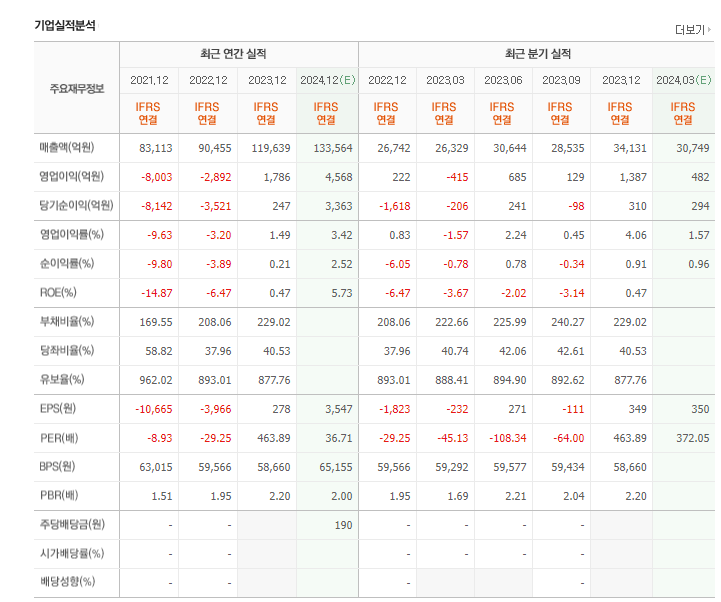Click the reserve ratio value 962.02
The height and width of the screenshot is (602, 721).
(156, 380)
